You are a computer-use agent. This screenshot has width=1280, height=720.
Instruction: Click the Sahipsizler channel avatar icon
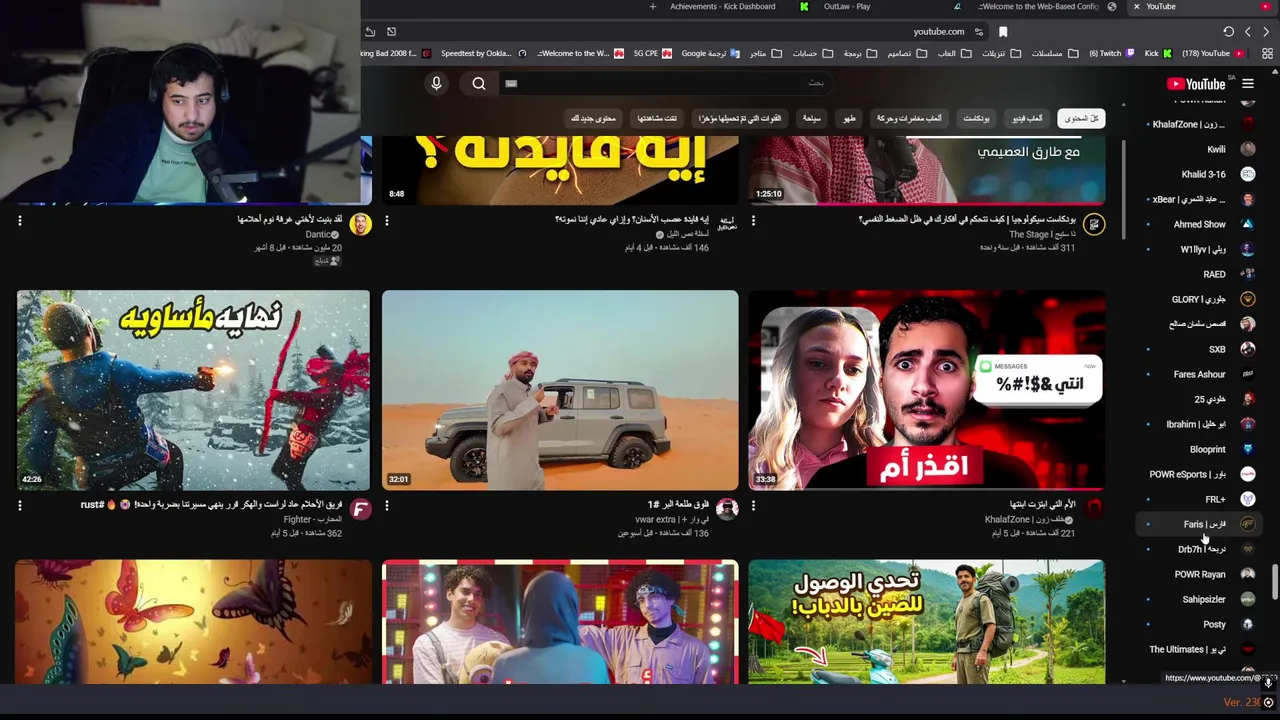pos(1247,599)
